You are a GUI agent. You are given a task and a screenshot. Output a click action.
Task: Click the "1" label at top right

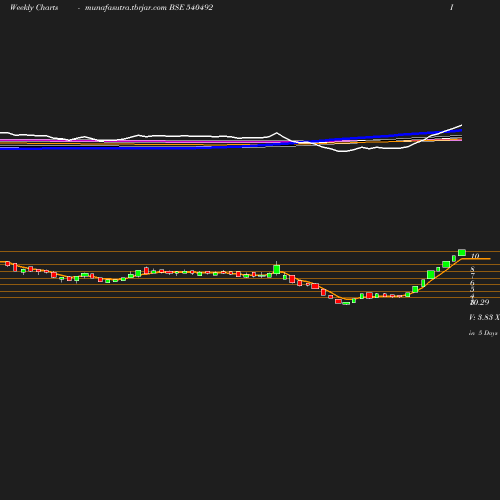[x=452, y=8]
